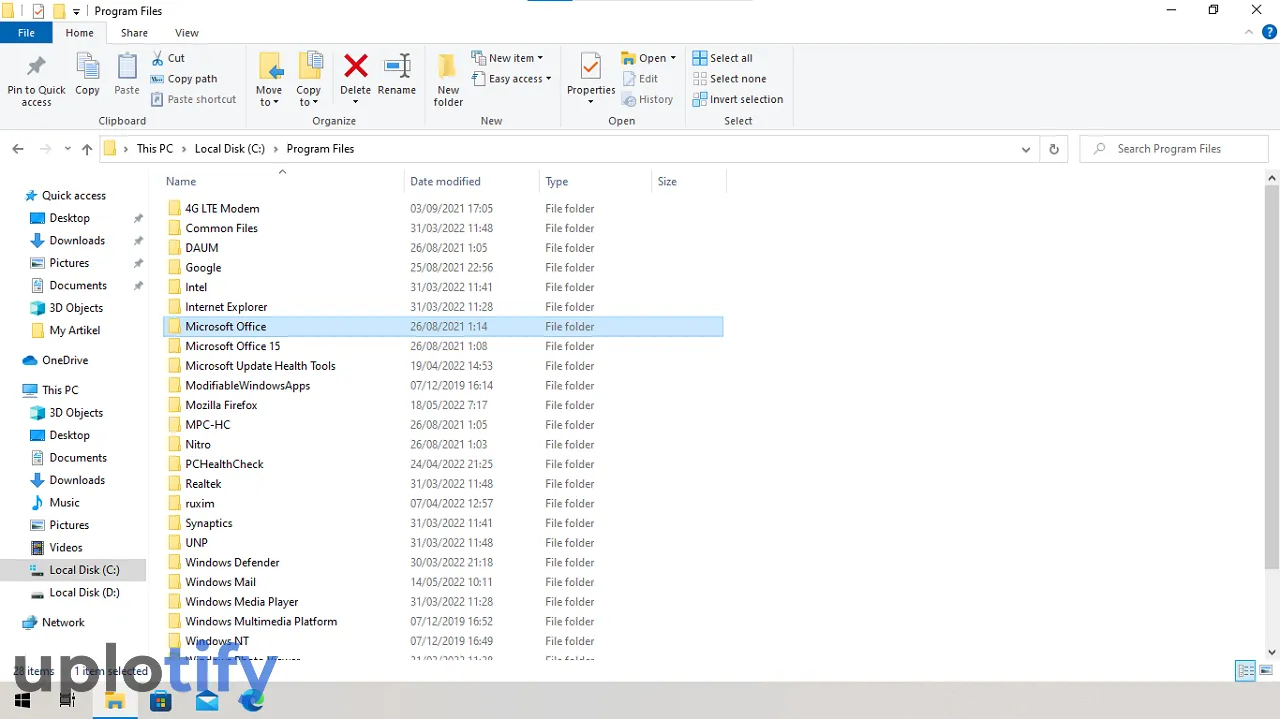The image size is (1280, 719).
Task: Select Downloads under Quick access
Action: (x=77, y=241)
